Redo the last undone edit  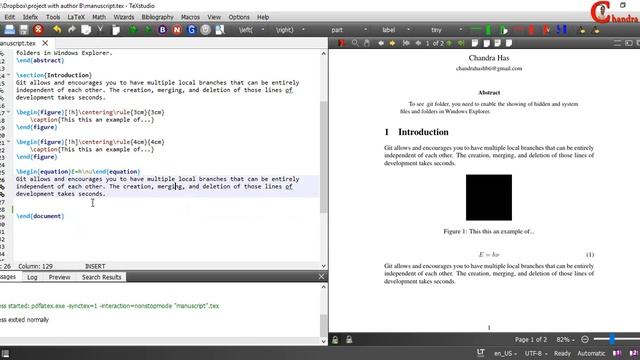point(71,30)
